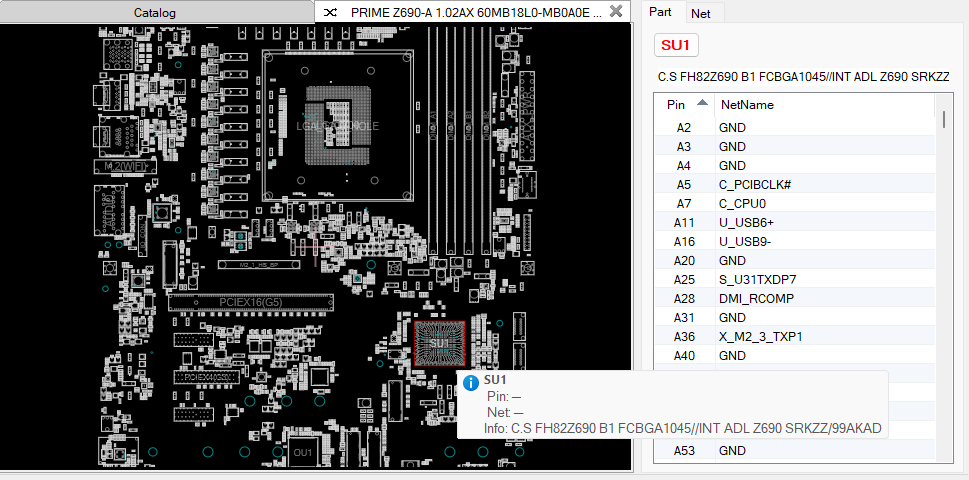Screen dimensions: 969x480
Task: Select pin A20 row
Action: 795,261
